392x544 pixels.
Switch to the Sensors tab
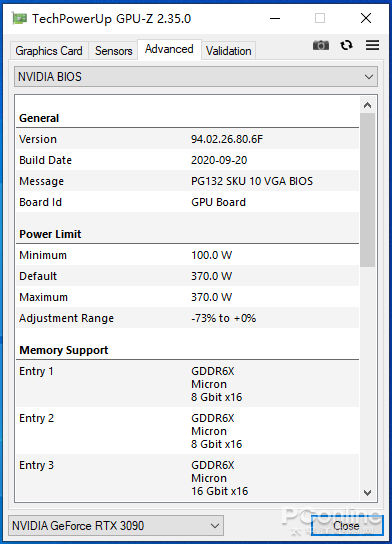tap(113, 51)
